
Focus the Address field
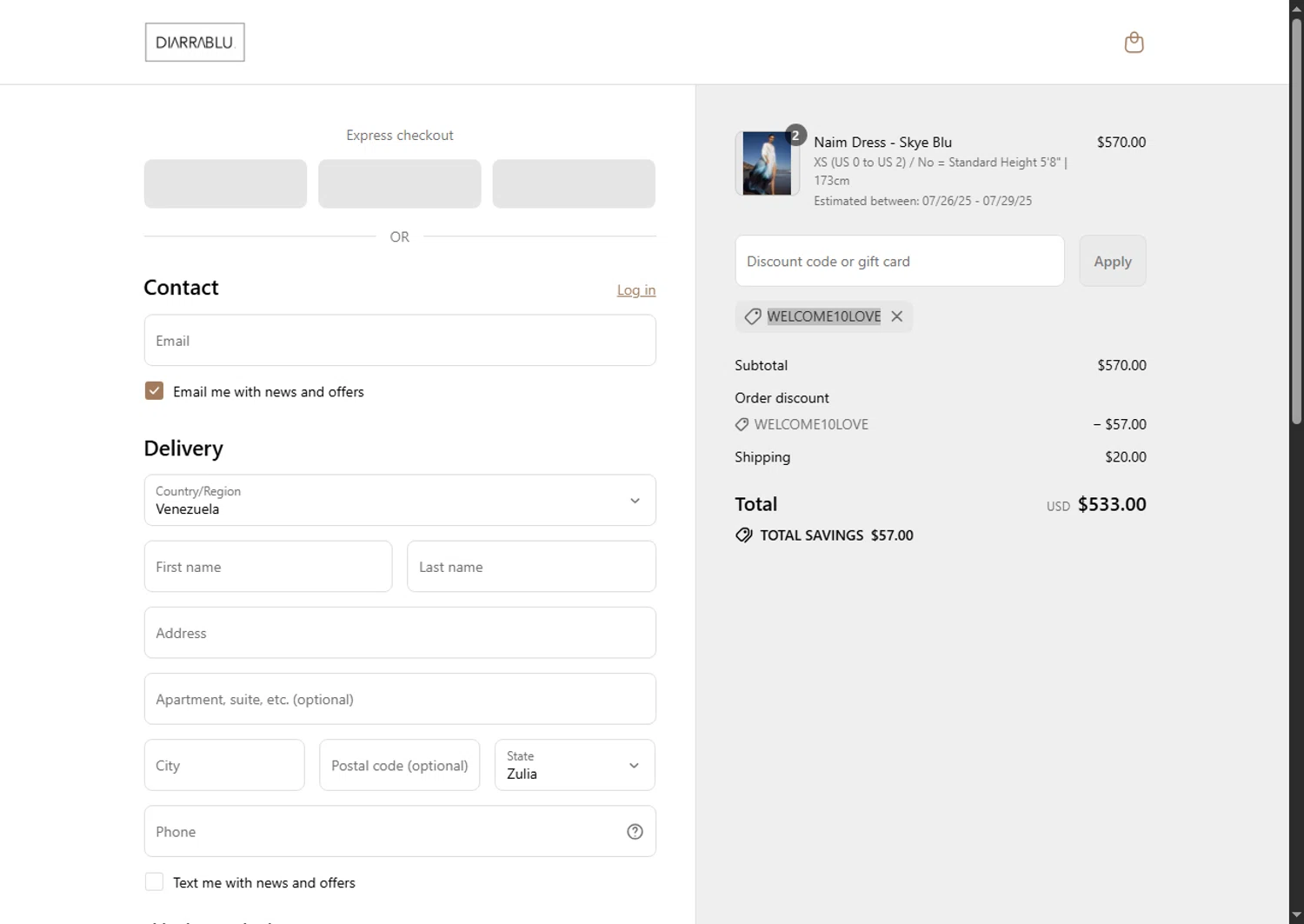coord(400,633)
